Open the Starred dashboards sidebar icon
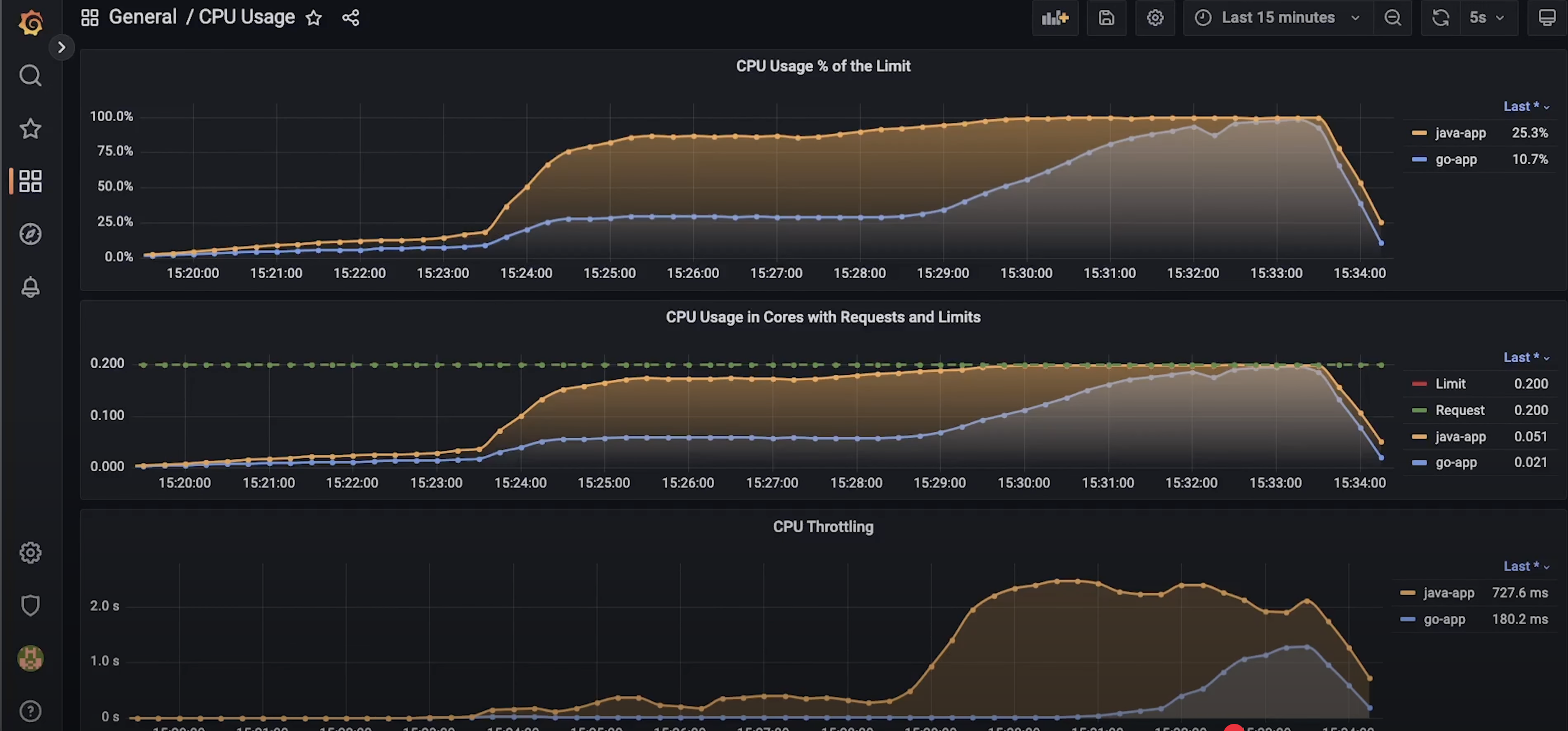The image size is (1568, 731). pyautogui.click(x=30, y=129)
